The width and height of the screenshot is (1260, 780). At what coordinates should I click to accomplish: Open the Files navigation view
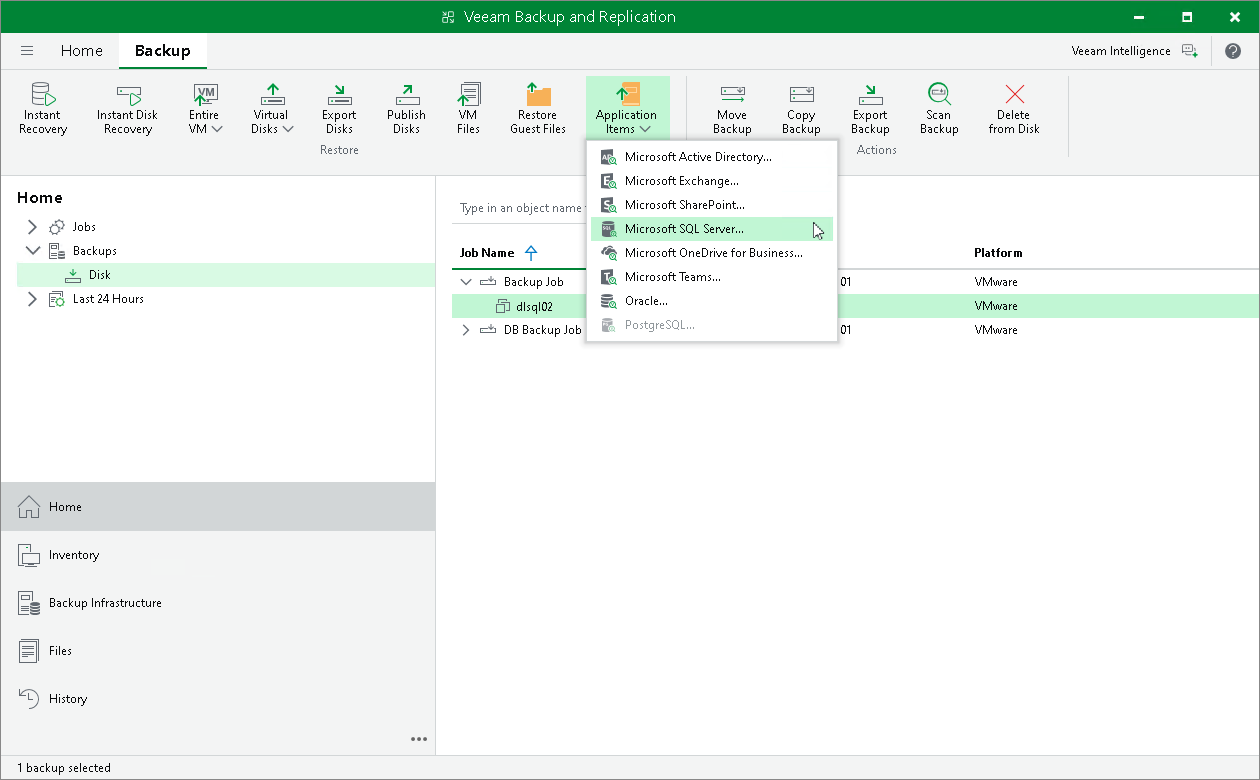coord(218,651)
